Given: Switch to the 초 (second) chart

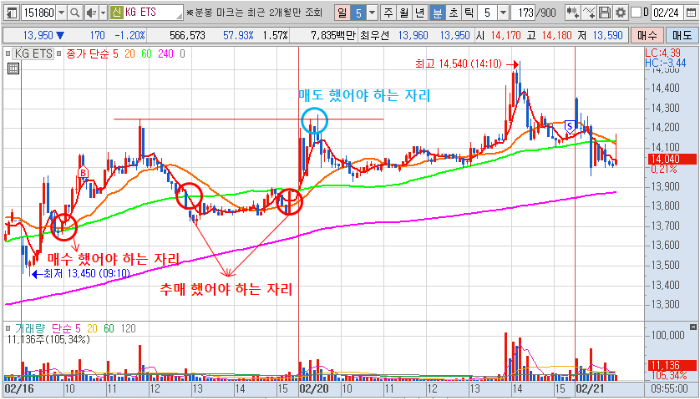Looking at the screenshot, I should click(x=453, y=12).
